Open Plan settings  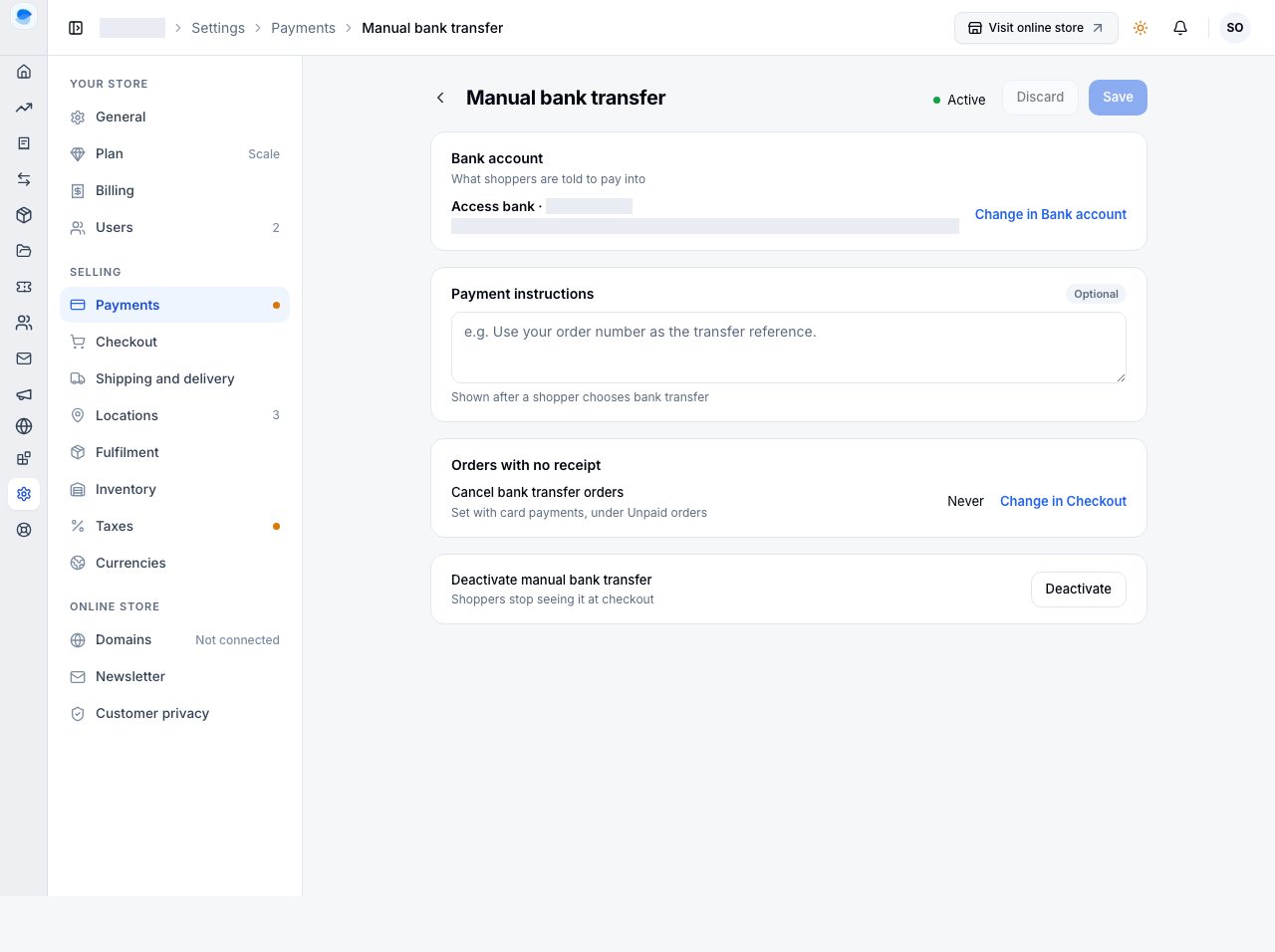(x=174, y=154)
